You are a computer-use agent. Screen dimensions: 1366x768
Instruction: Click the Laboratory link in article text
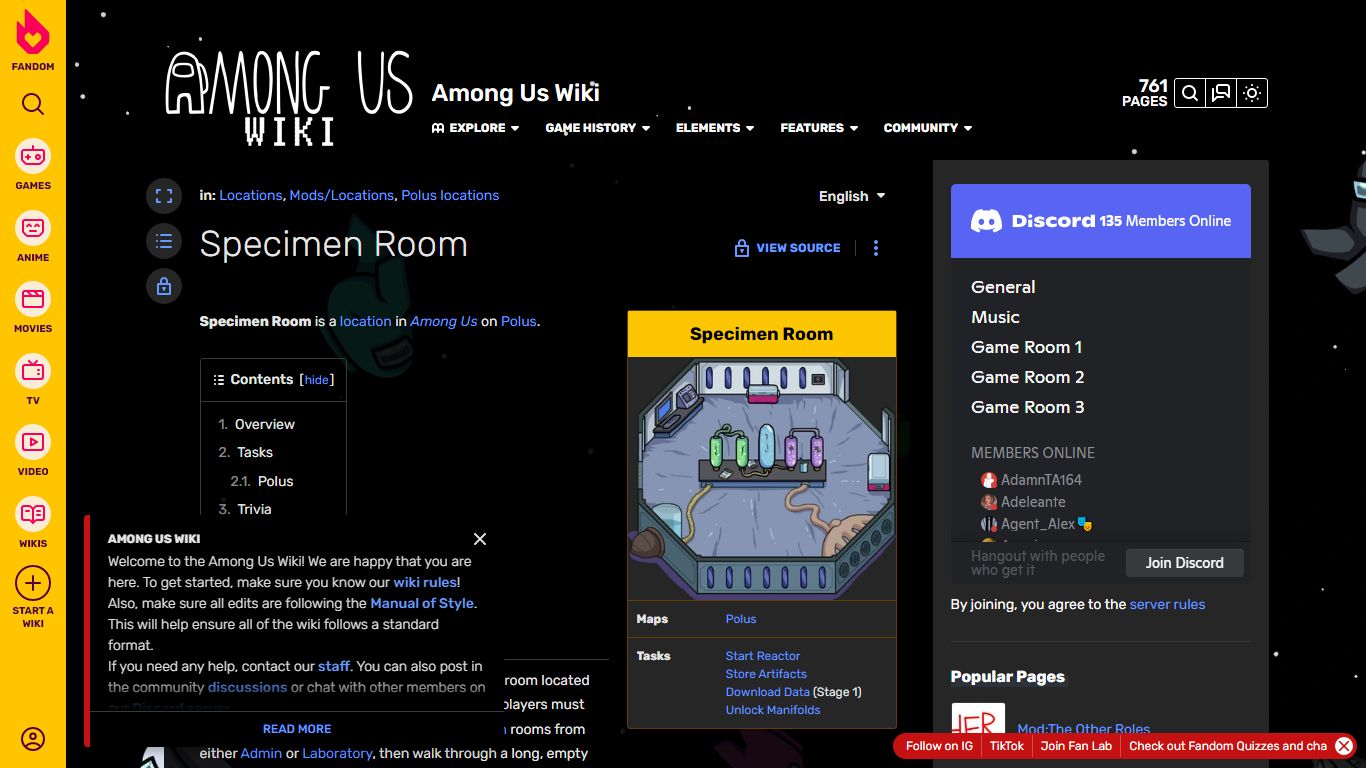[337, 753]
